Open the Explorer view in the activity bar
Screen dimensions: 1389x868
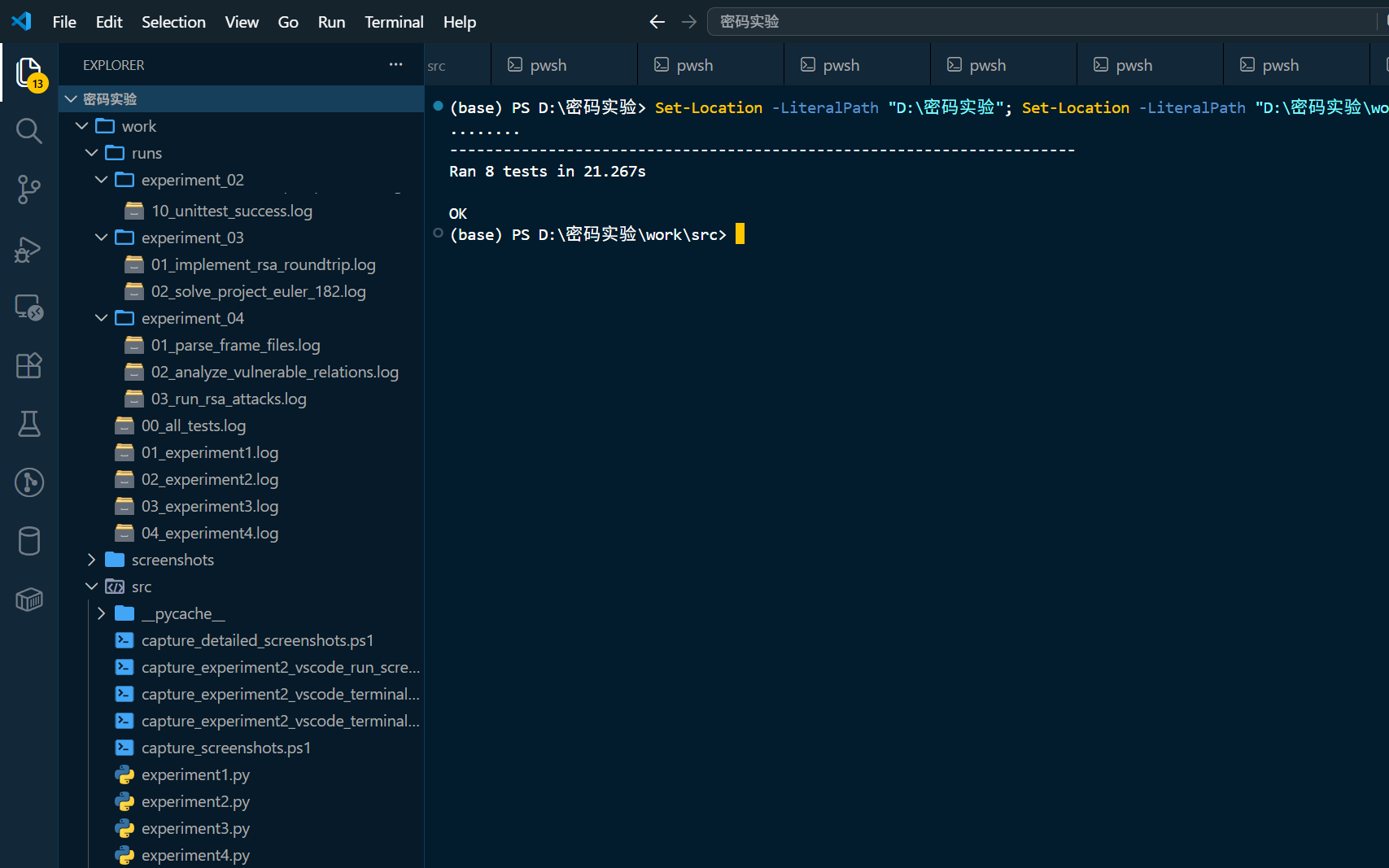pos(29,72)
